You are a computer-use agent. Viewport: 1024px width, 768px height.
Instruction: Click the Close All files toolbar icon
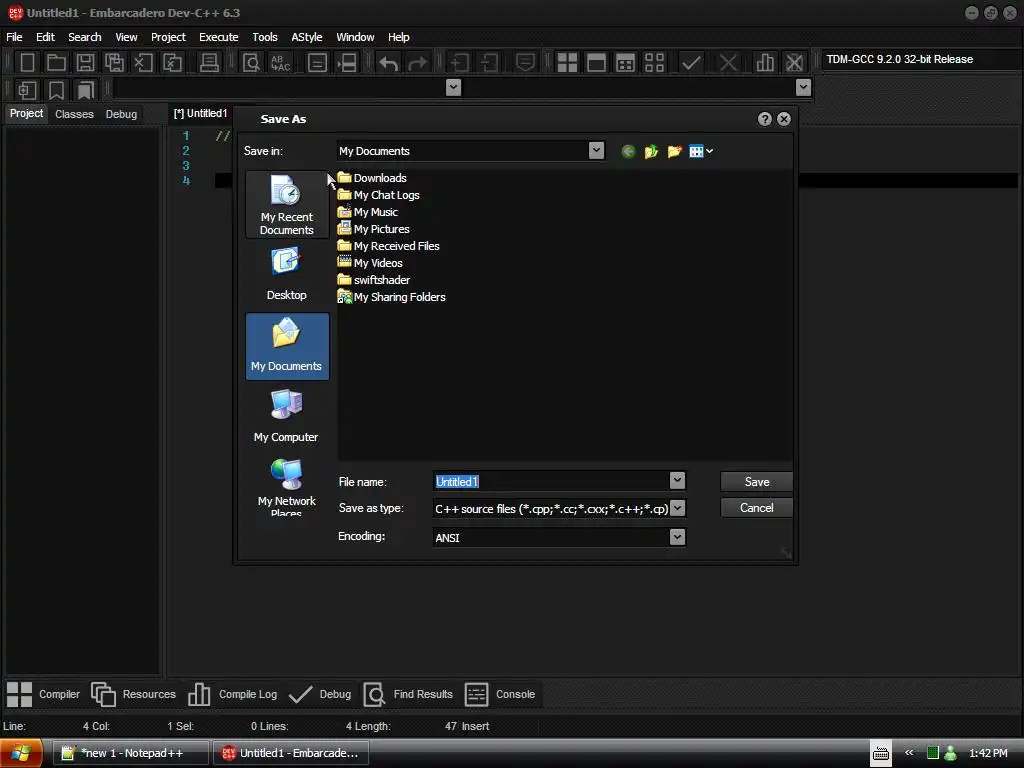click(x=172, y=63)
